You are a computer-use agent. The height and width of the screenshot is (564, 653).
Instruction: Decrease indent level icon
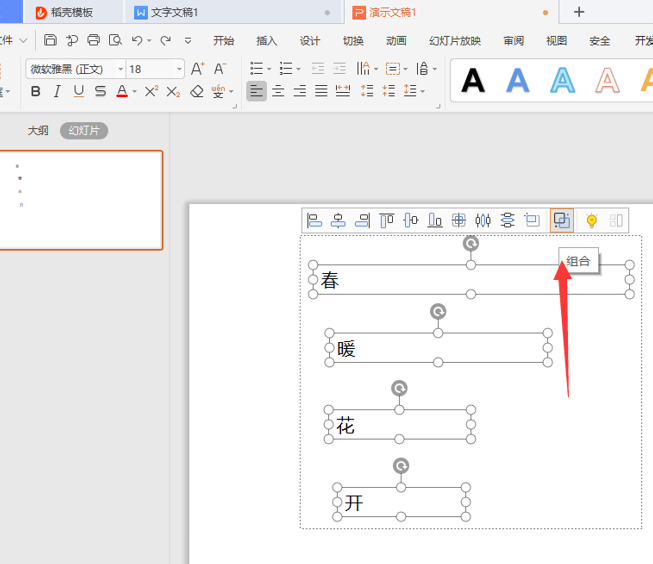click(x=318, y=68)
